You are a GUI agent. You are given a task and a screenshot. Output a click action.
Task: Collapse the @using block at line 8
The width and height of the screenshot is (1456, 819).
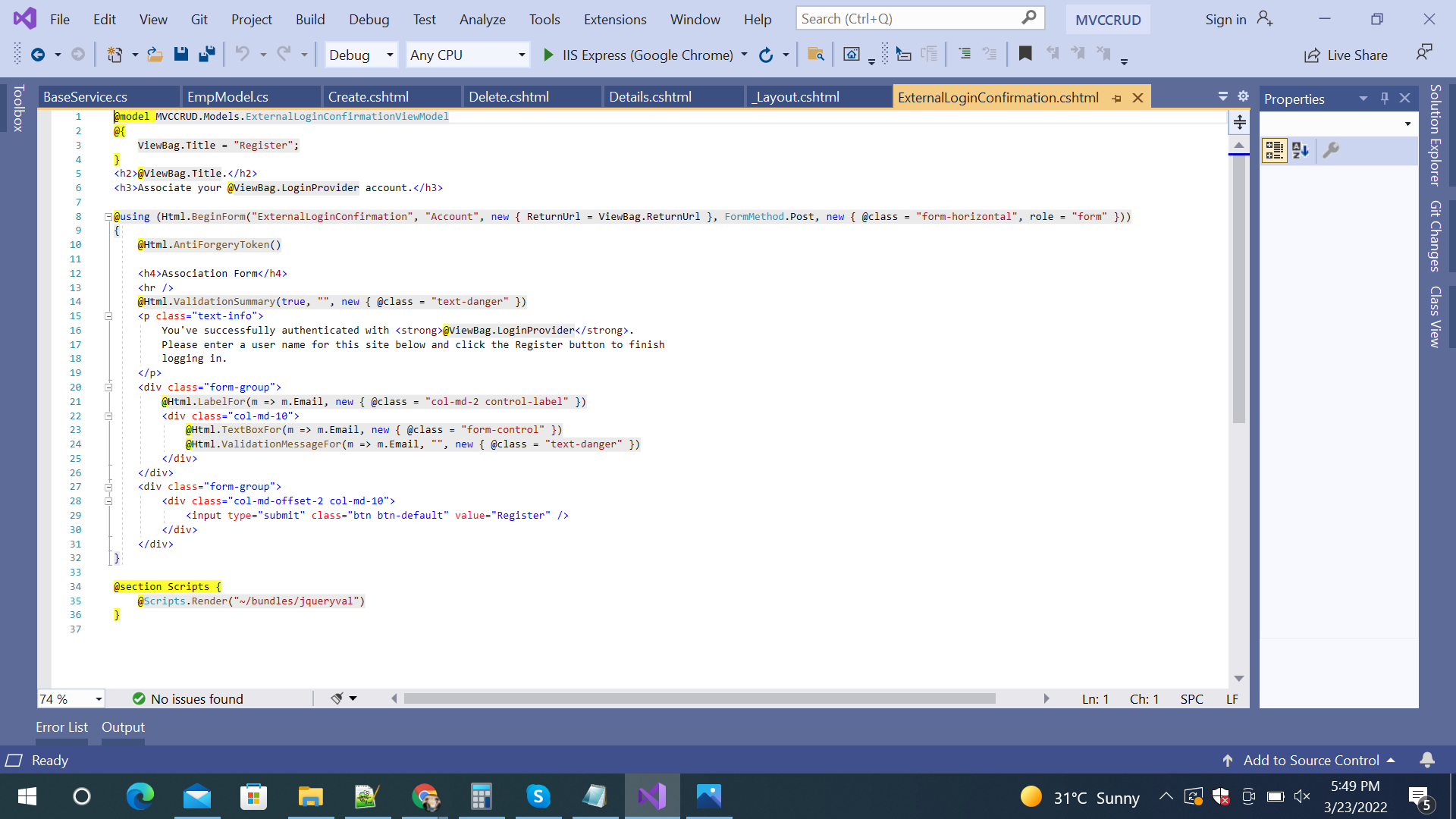coord(108,217)
